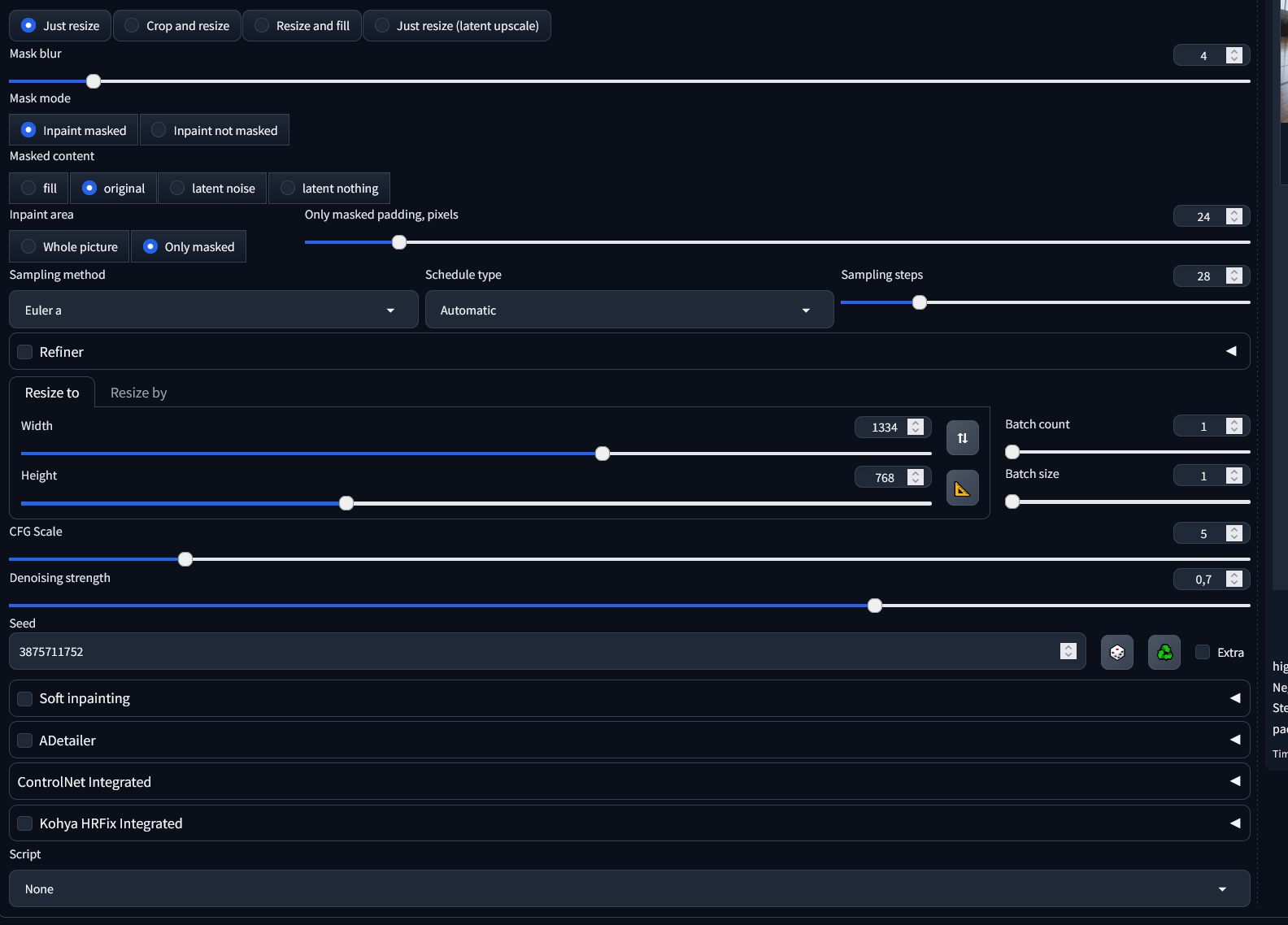Viewport: 1288px width, 925px height.
Task: Click the Height field spinner arrows
Action: pos(916,477)
